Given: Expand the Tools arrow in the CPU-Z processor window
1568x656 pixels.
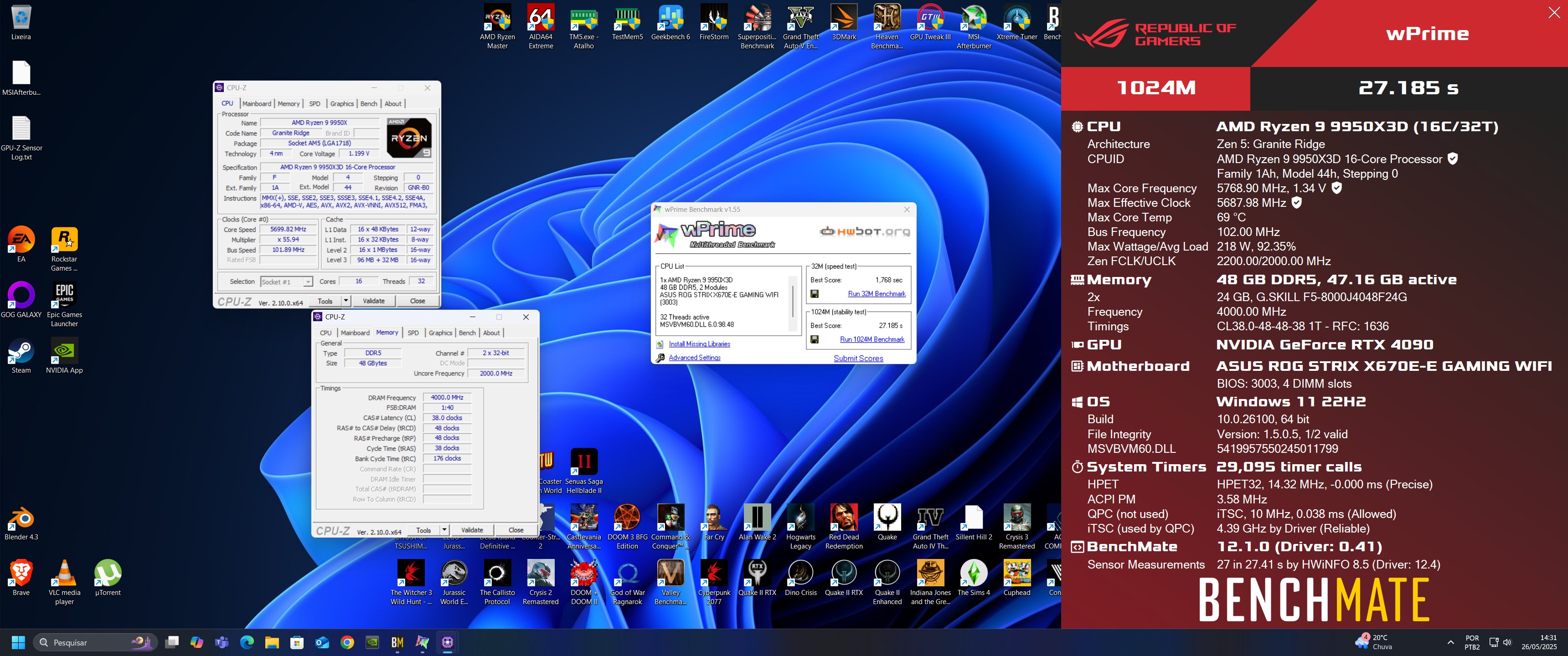Looking at the screenshot, I should click(x=346, y=301).
